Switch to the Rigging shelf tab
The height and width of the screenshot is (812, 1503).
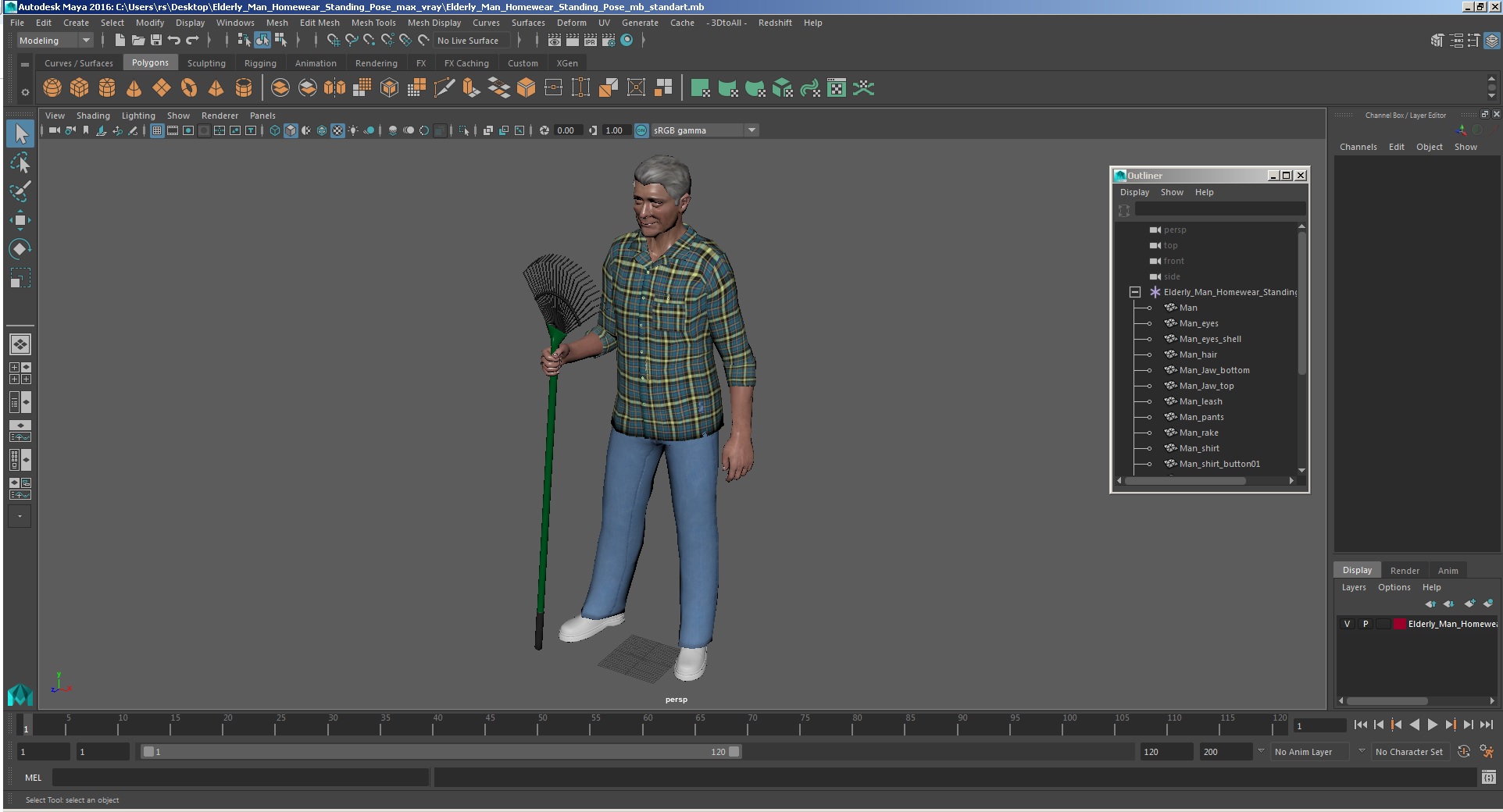260,63
